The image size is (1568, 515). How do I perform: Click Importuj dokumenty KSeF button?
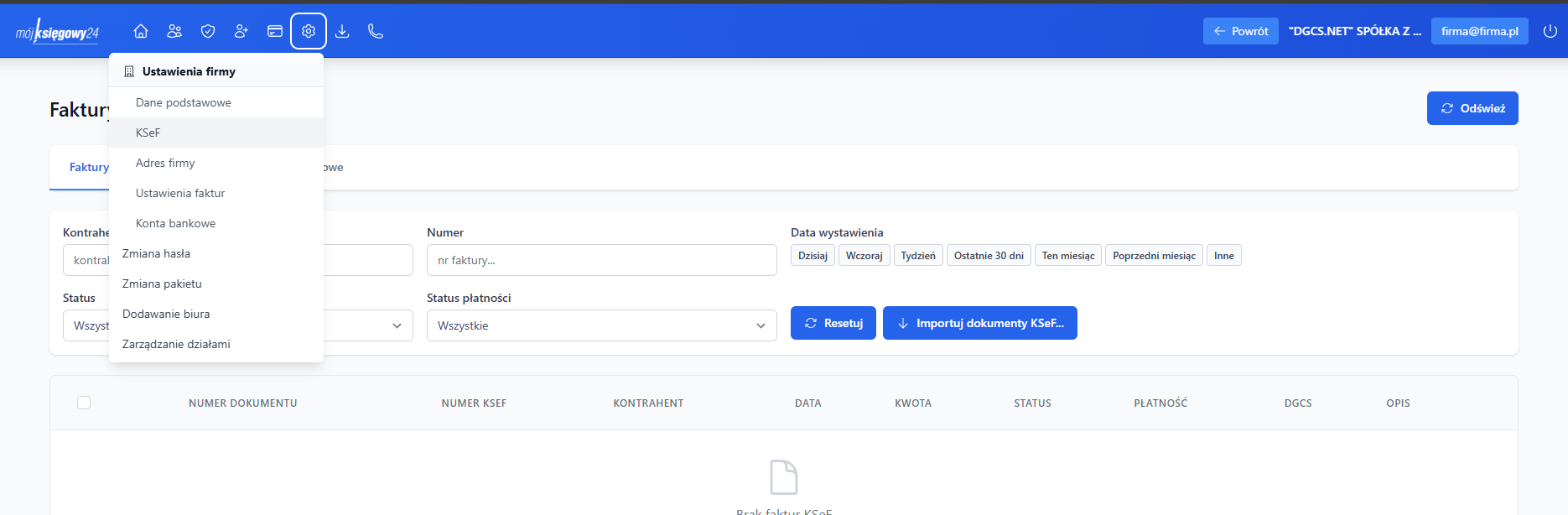(979, 323)
